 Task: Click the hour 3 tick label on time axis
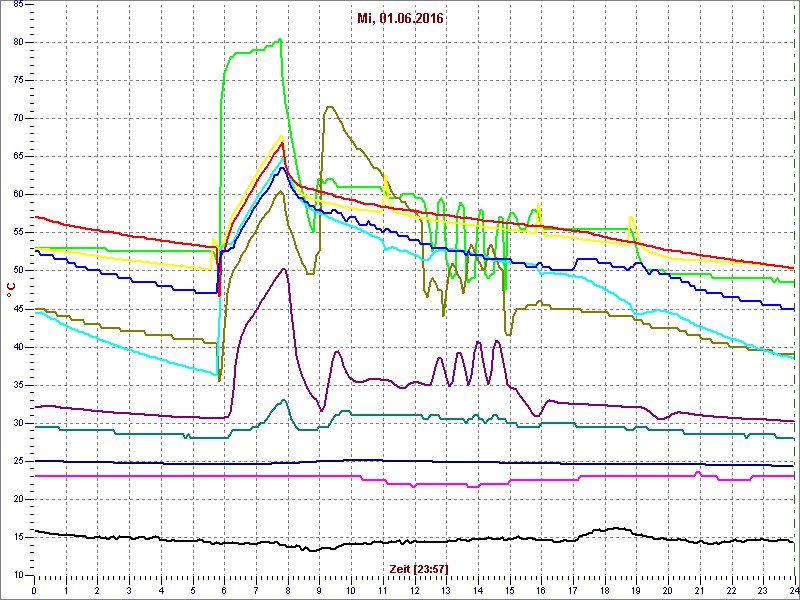click(x=129, y=590)
